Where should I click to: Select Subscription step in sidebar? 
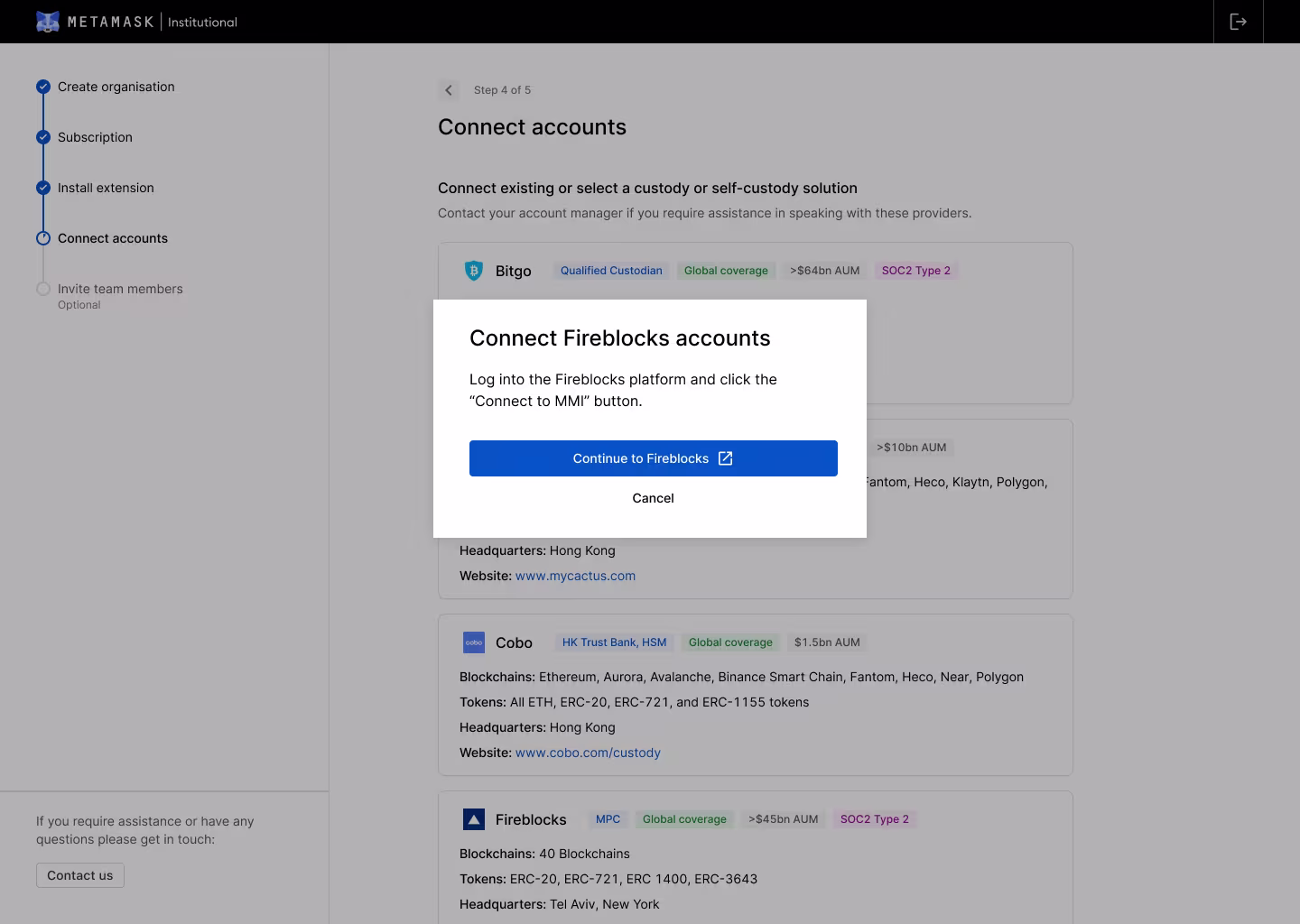pyautogui.click(x=95, y=137)
